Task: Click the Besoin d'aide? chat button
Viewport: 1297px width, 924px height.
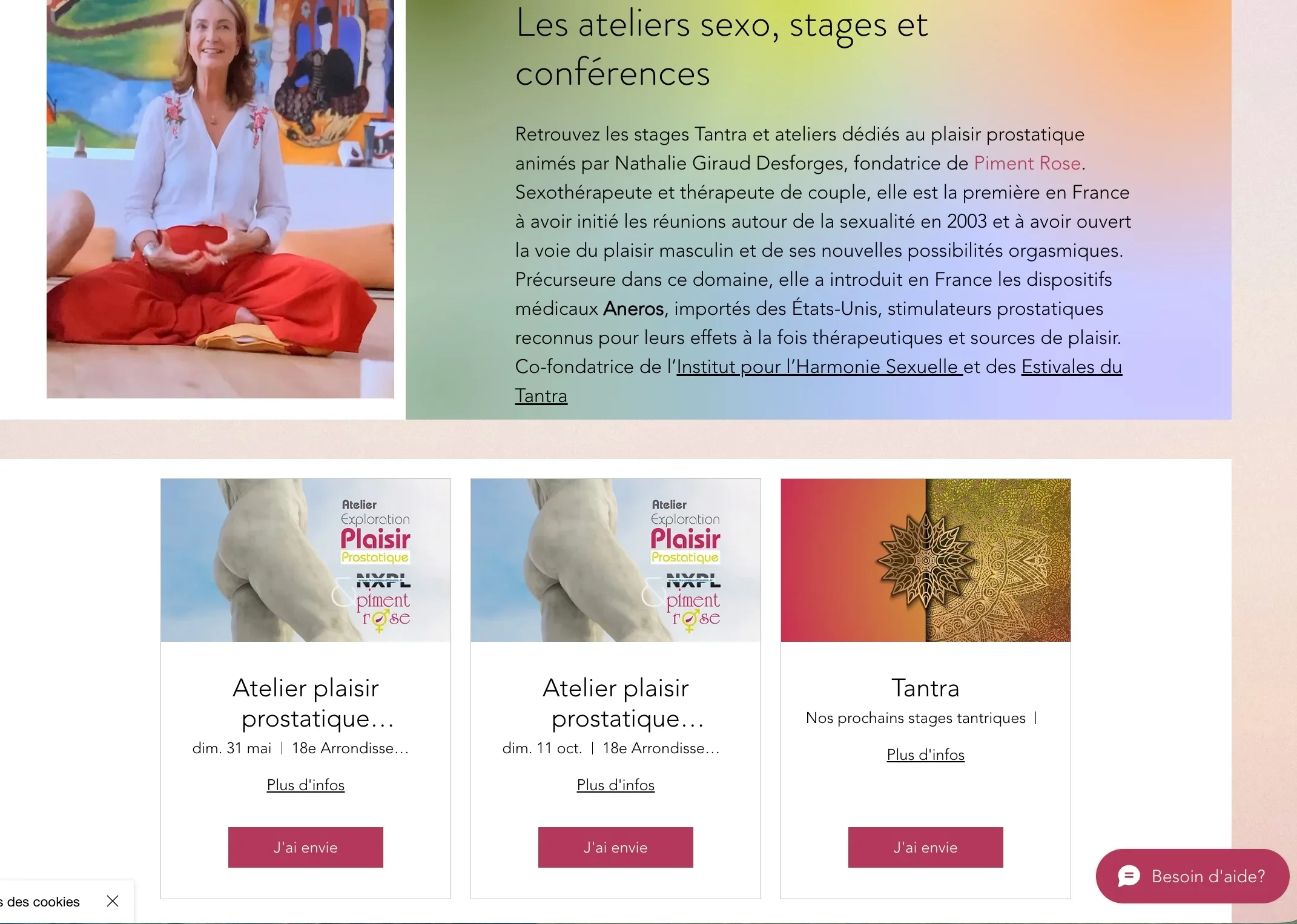Action: pos(1192,876)
